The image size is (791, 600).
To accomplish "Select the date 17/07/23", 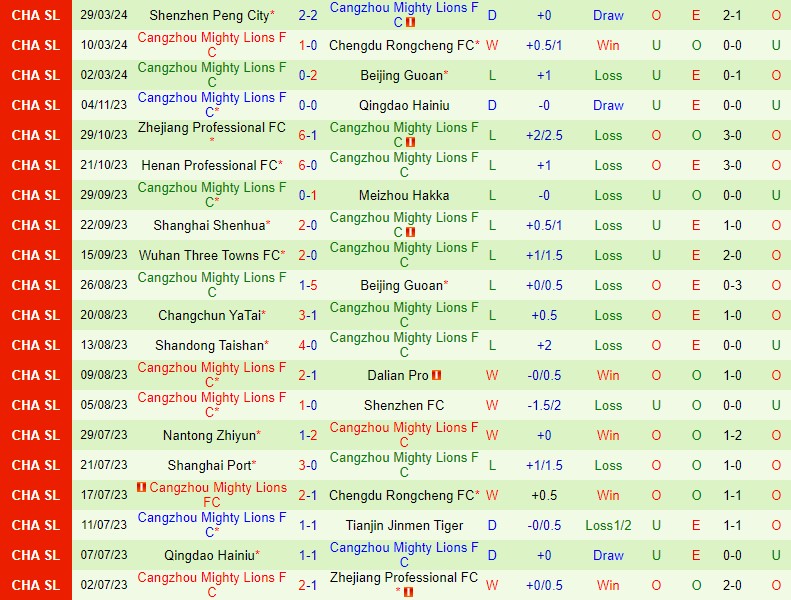I will pos(104,495).
